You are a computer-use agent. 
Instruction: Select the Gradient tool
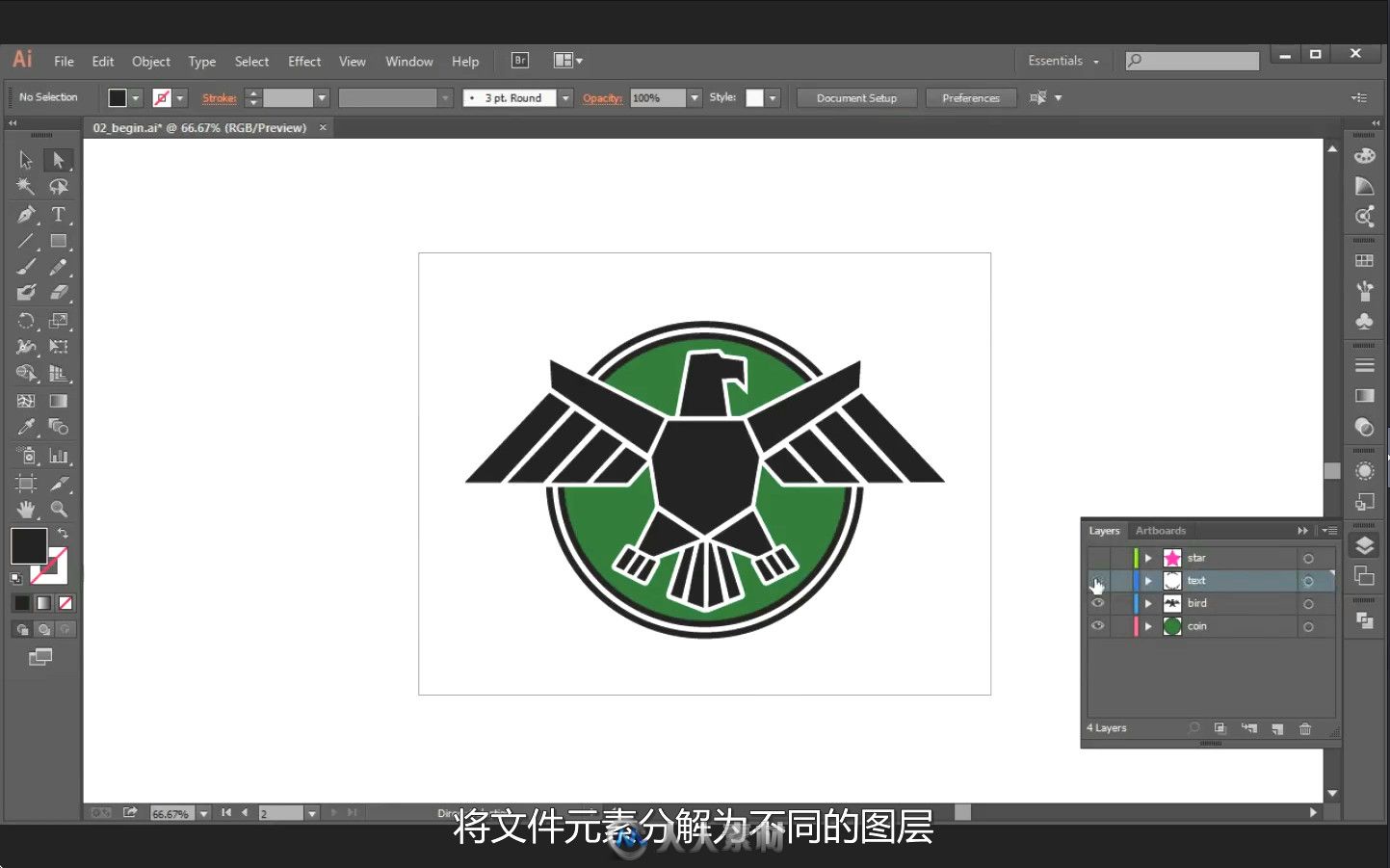click(x=59, y=401)
